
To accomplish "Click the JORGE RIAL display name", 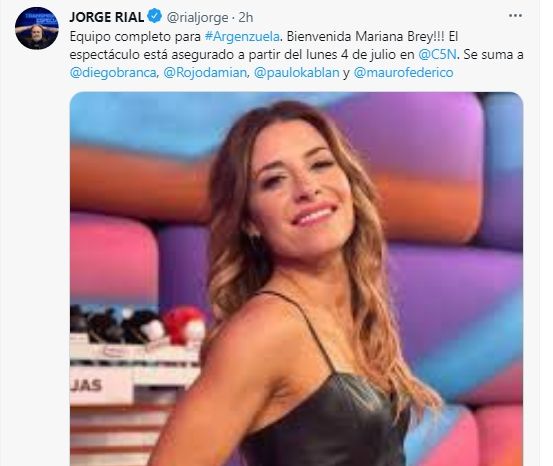I will [x=107, y=17].
